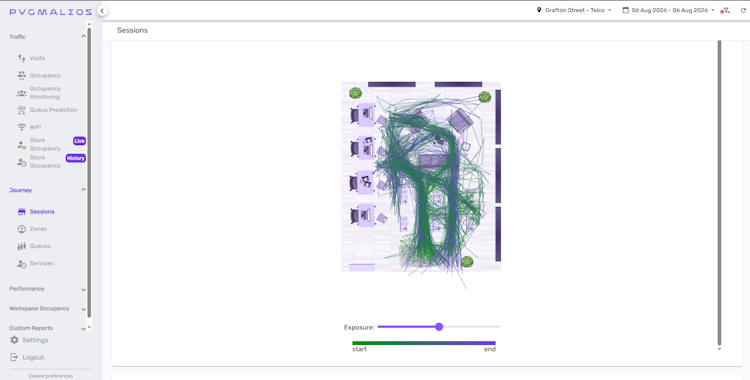Screen dimensions: 750x380
Task: Open the Grafton Street - Telco location dropdown
Action: coord(574,10)
